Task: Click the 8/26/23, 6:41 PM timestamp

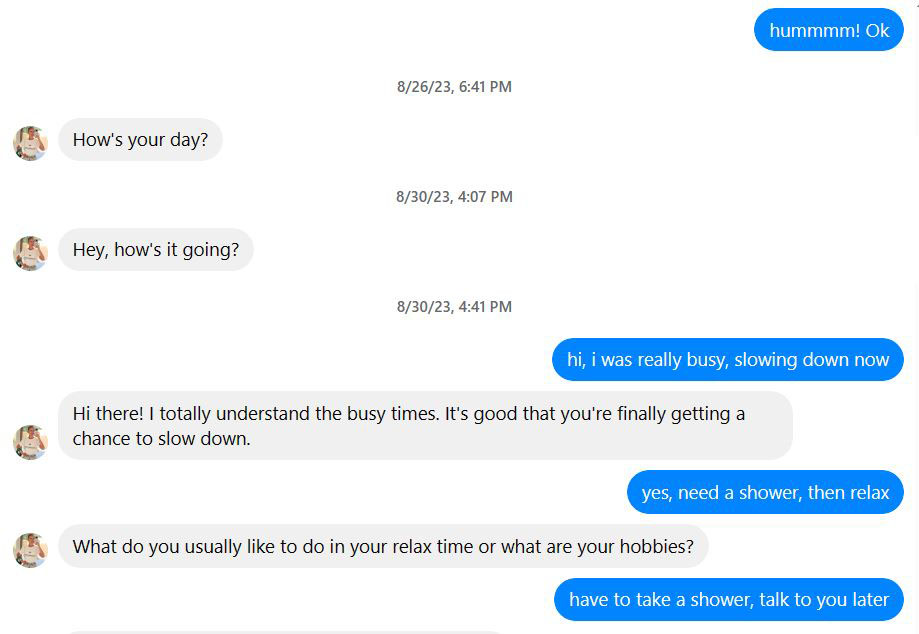Action: [454, 87]
